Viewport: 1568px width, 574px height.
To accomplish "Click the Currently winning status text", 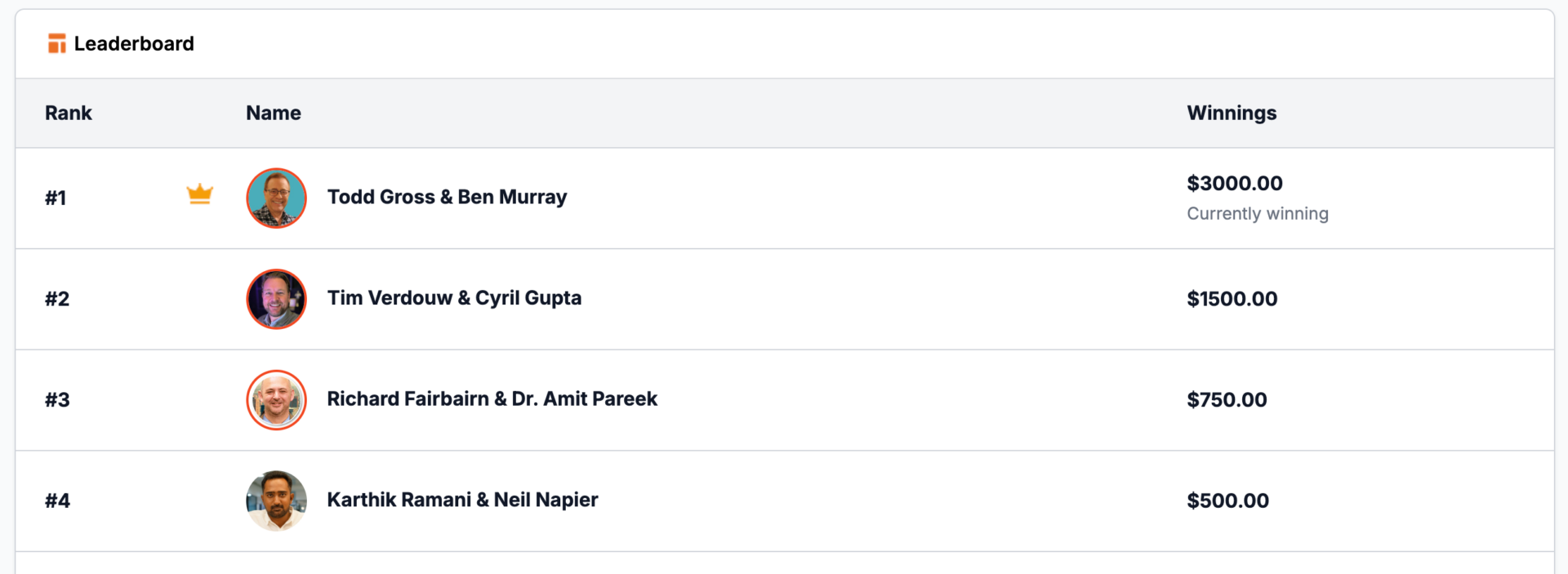I will click(1258, 213).
